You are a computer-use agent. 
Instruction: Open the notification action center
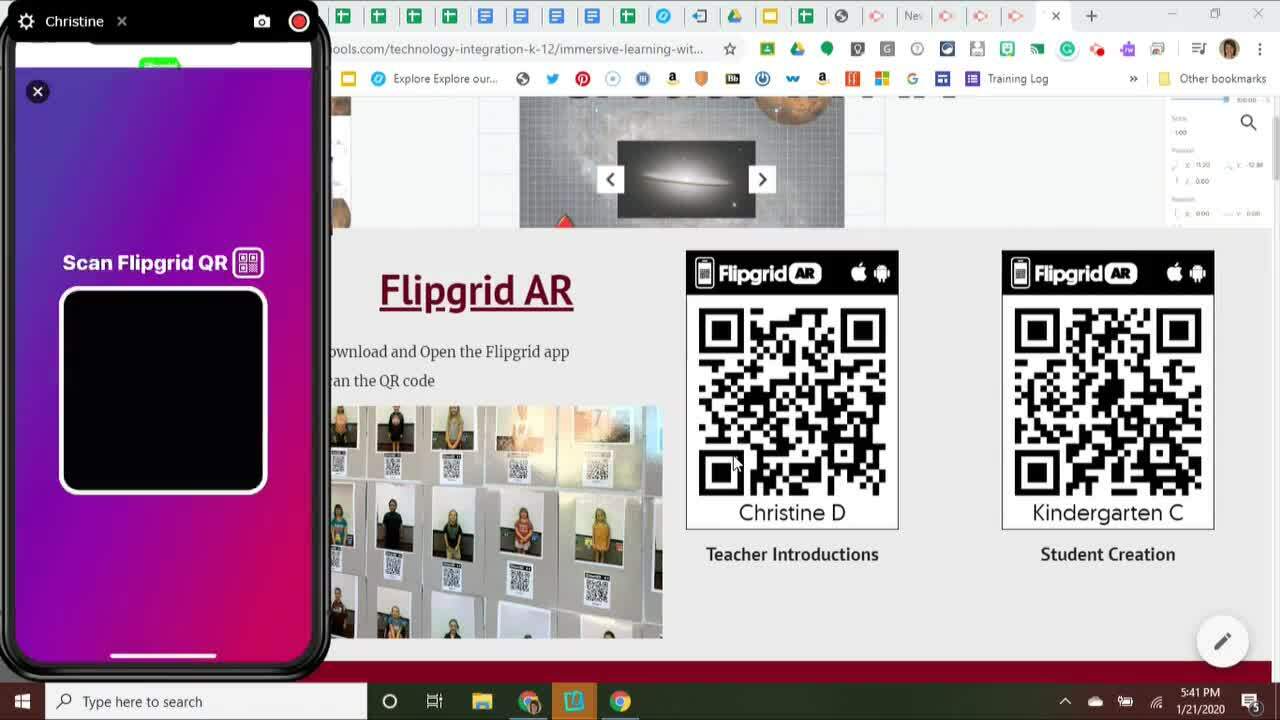click(x=1250, y=701)
